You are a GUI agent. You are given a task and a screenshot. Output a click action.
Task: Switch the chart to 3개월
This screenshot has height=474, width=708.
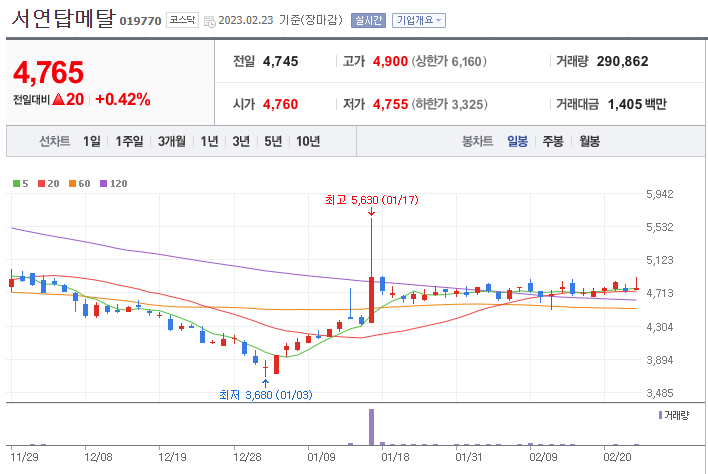tap(172, 142)
